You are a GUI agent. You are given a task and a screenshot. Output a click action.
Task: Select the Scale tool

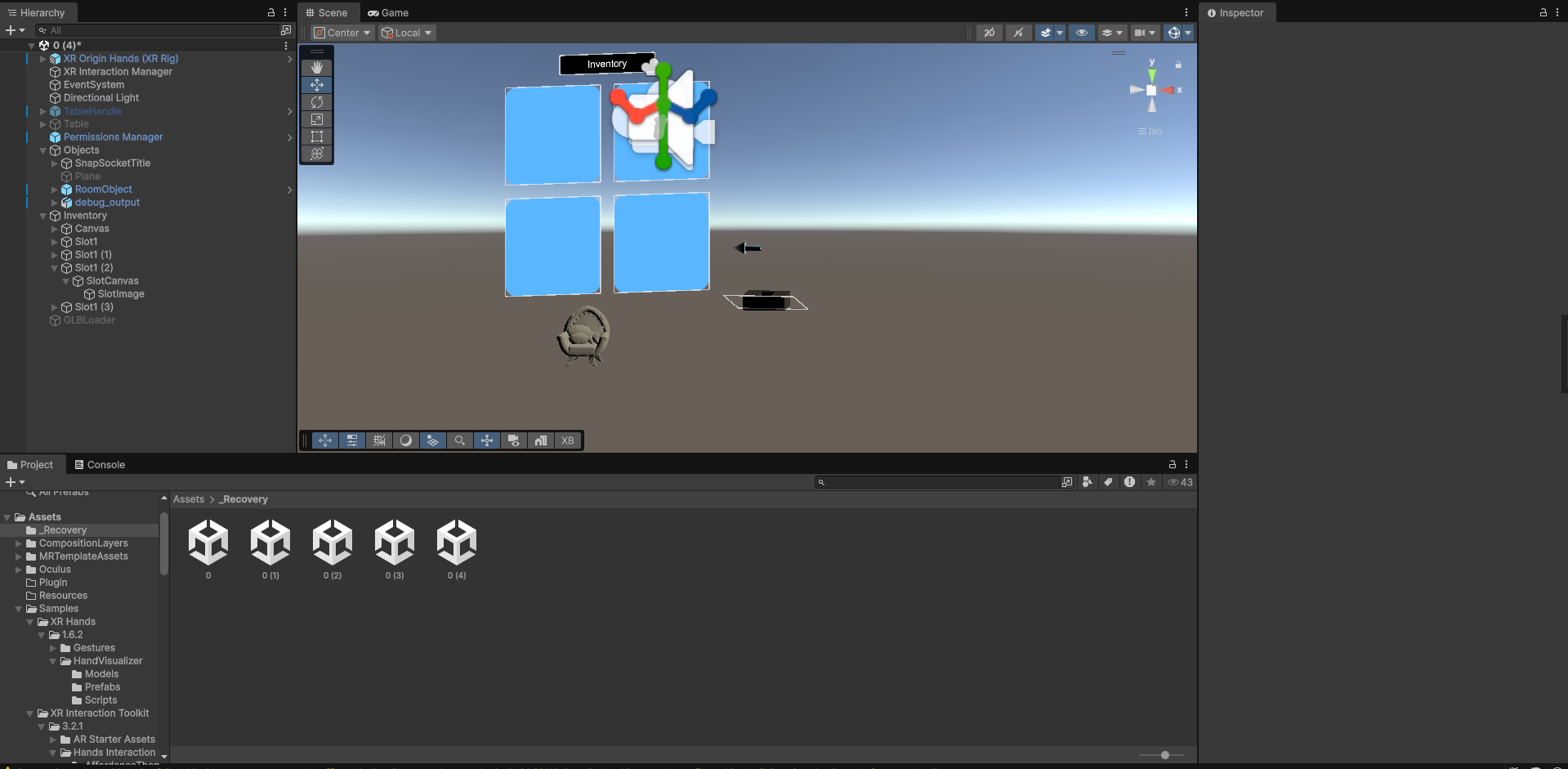pos(317,119)
